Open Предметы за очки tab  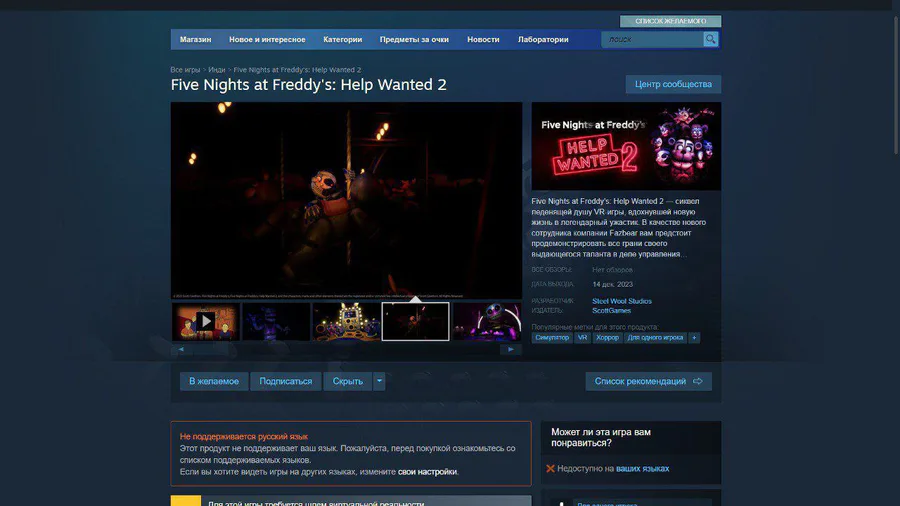pyautogui.click(x=414, y=40)
